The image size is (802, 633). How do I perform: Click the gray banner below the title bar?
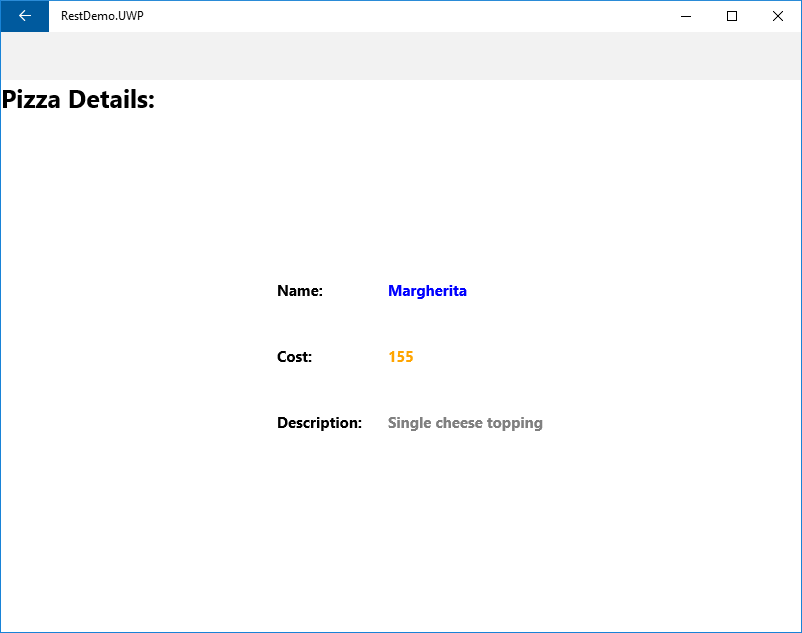[x=400, y=57]
